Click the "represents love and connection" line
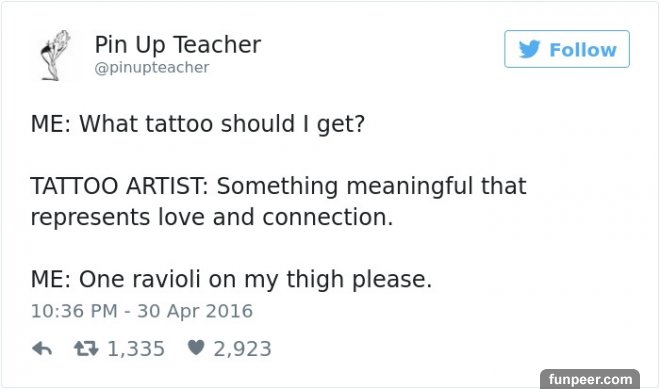660x389 pixels. point(212,217)
